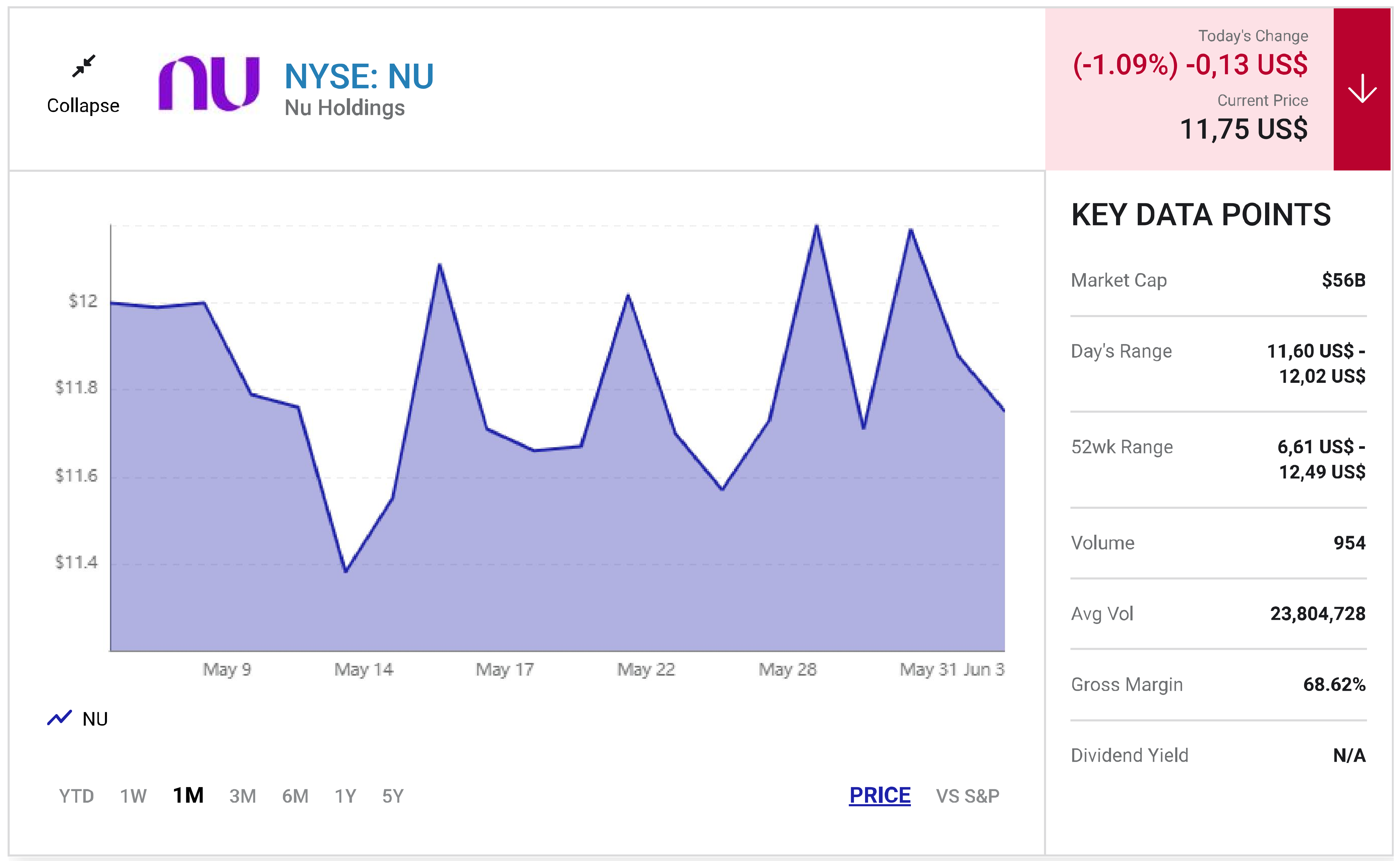
Task: Switch chart to 3M range
Action: coord(243,796)
